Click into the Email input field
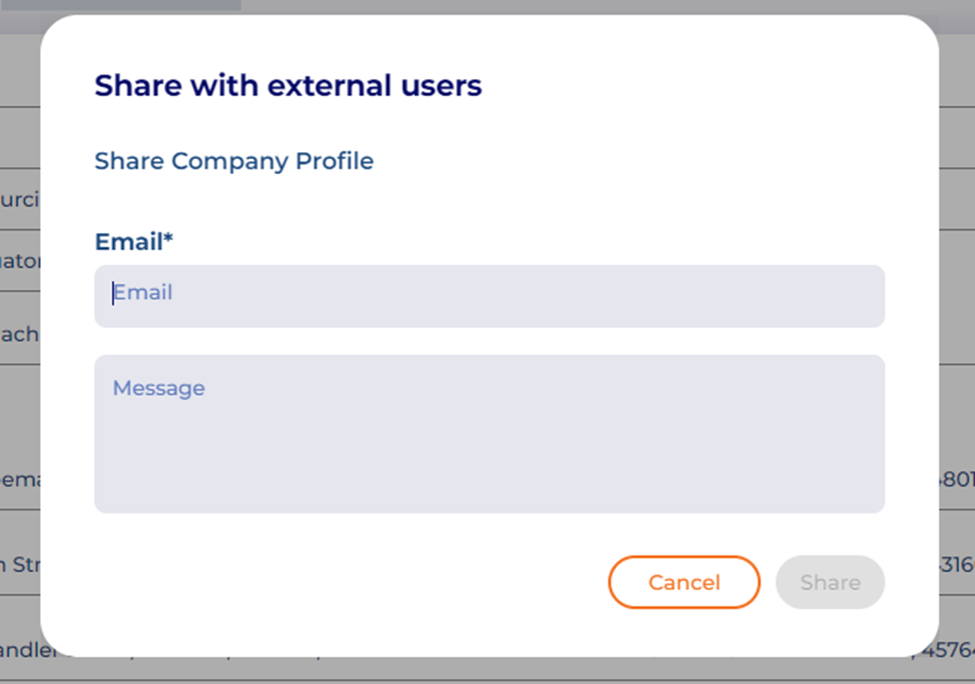This screenshot has width=975, height=684. pyautogui.click(x=489, y=296)
